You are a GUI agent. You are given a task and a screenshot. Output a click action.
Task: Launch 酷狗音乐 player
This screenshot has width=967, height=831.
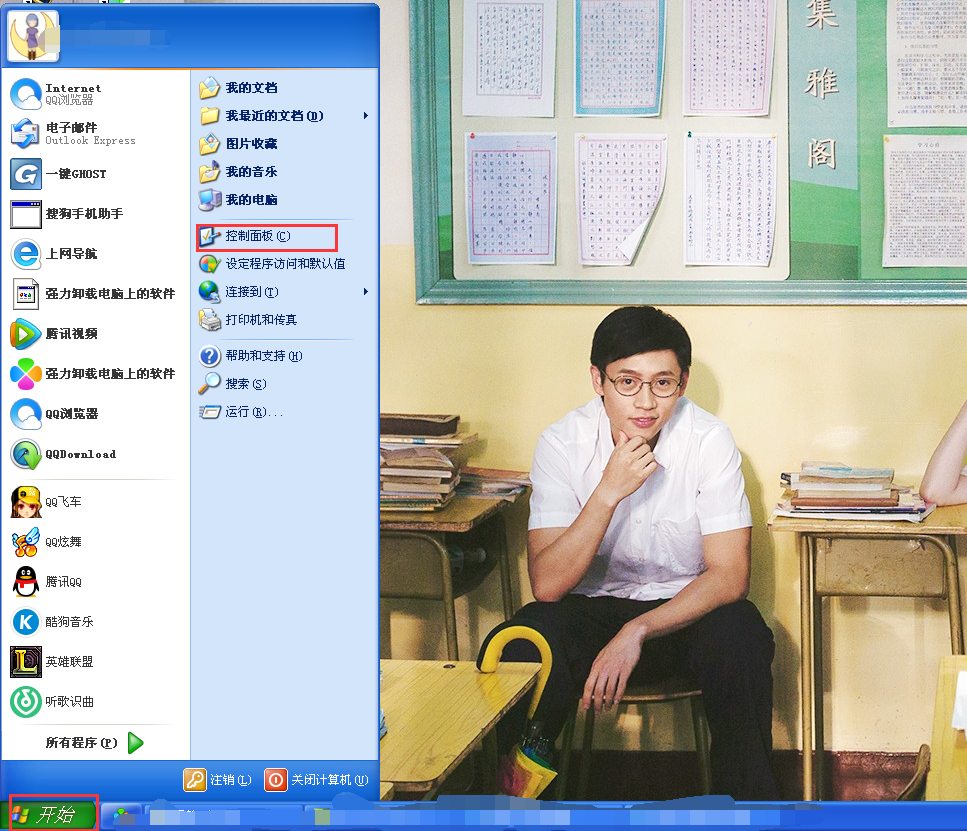95,622
